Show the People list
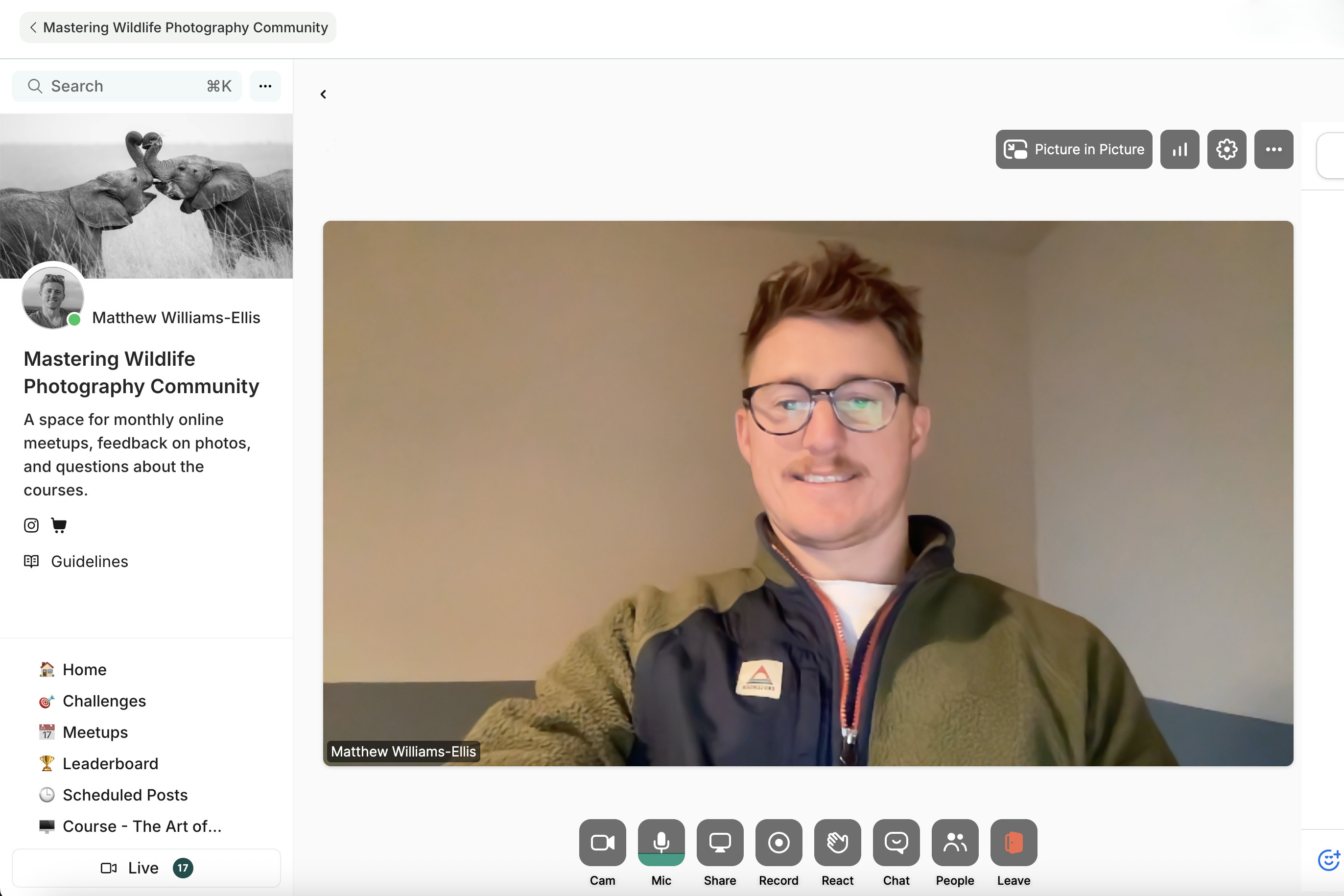 [x=955, y=842]
